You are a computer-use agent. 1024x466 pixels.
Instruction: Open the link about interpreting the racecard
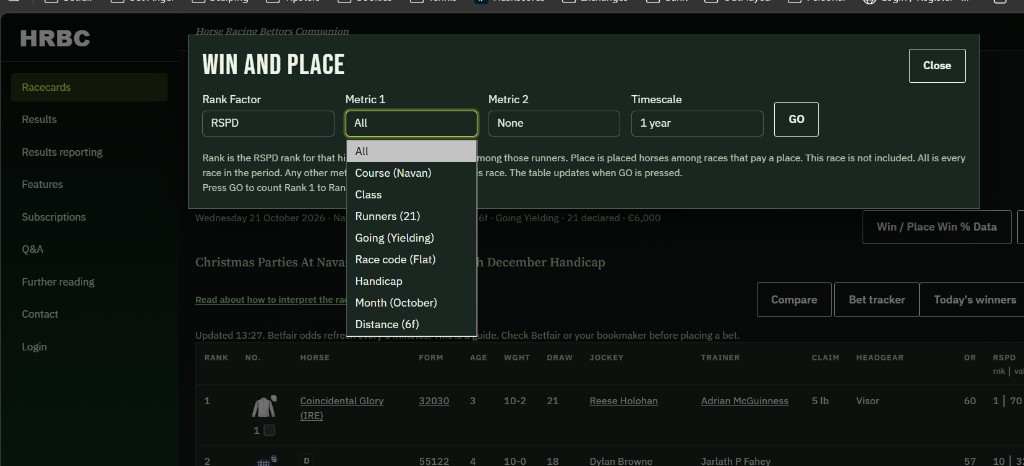coord(272,300)
